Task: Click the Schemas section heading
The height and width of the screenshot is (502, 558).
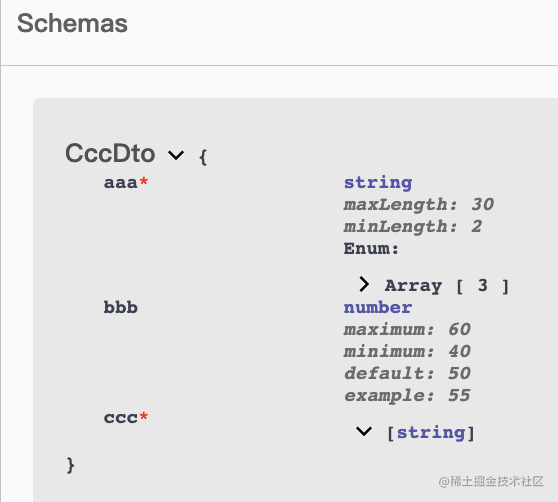Action: (x=72, y=23)
